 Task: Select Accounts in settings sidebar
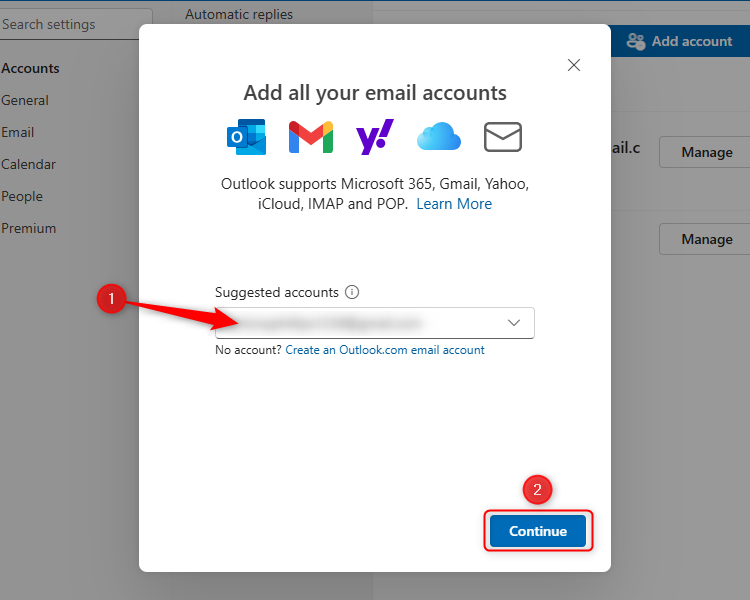tap(30, 68)
